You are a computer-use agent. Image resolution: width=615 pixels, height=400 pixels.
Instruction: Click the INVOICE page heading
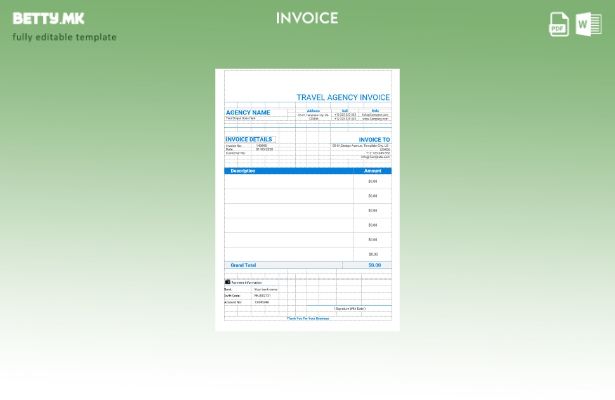pos(307,18)
